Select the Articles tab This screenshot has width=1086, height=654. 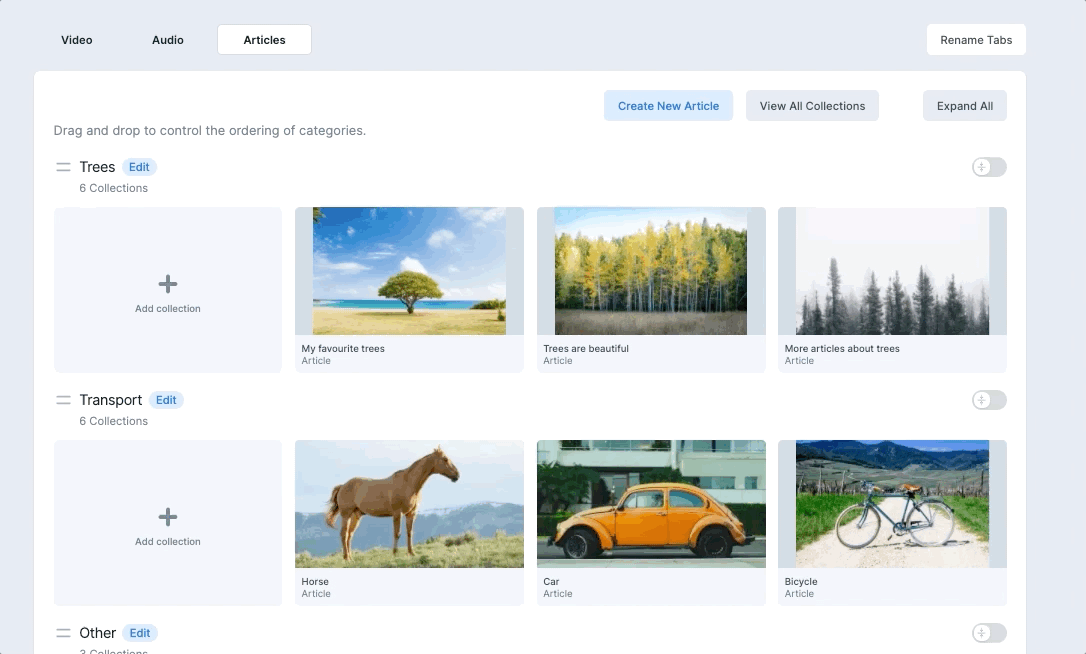(265, 40)
